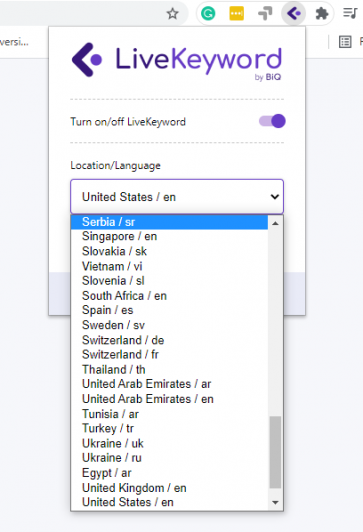The width and height of the screenshot is (363, 532).
Task: Choose Switzerland / fr option
Action: tap(169, 355)
